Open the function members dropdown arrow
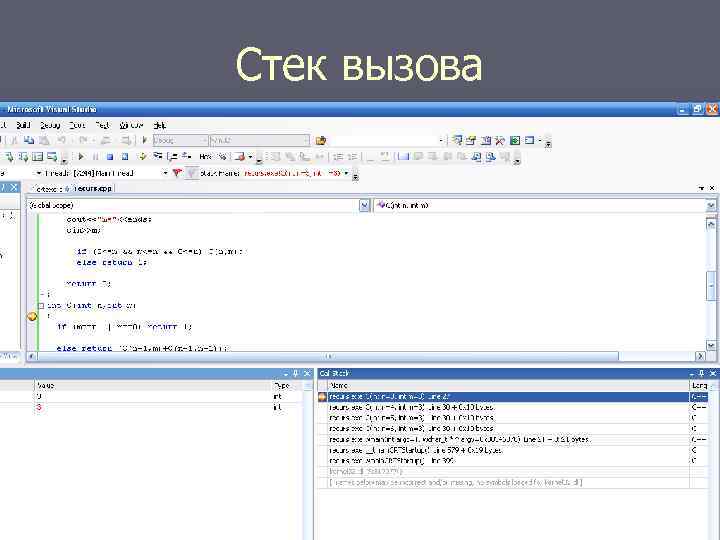 click(x=710, y=206)
